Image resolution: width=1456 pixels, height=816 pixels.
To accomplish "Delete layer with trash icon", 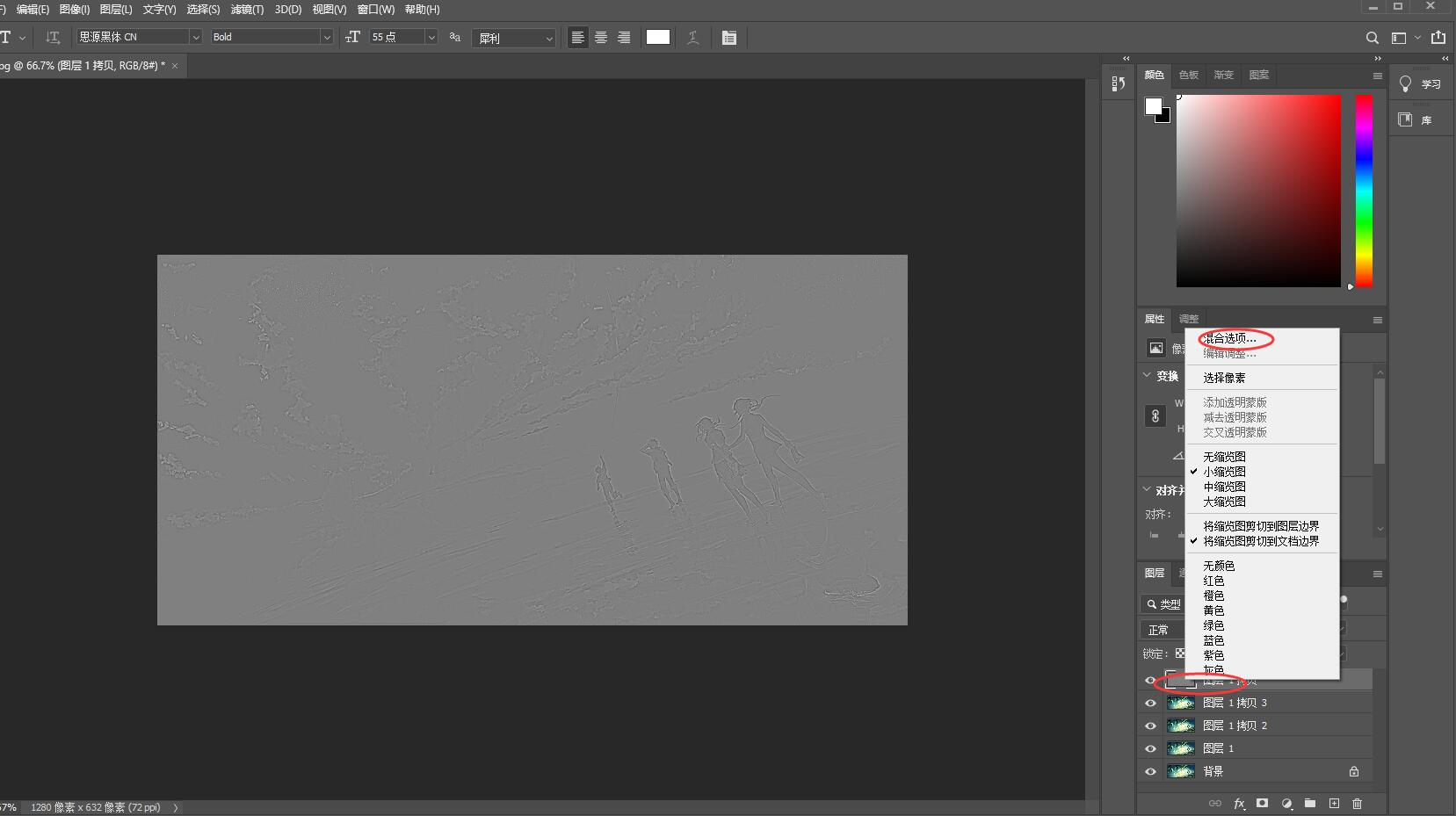I will coord(1358,803).
